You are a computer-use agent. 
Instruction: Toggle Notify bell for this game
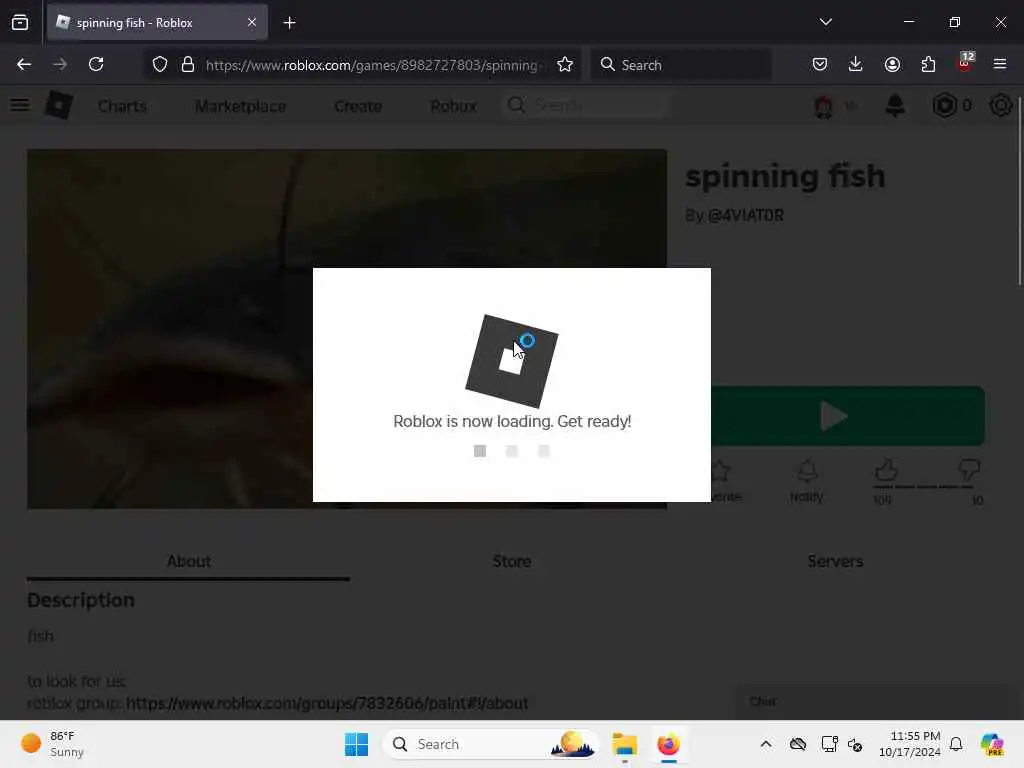click(x=807, y=481)
